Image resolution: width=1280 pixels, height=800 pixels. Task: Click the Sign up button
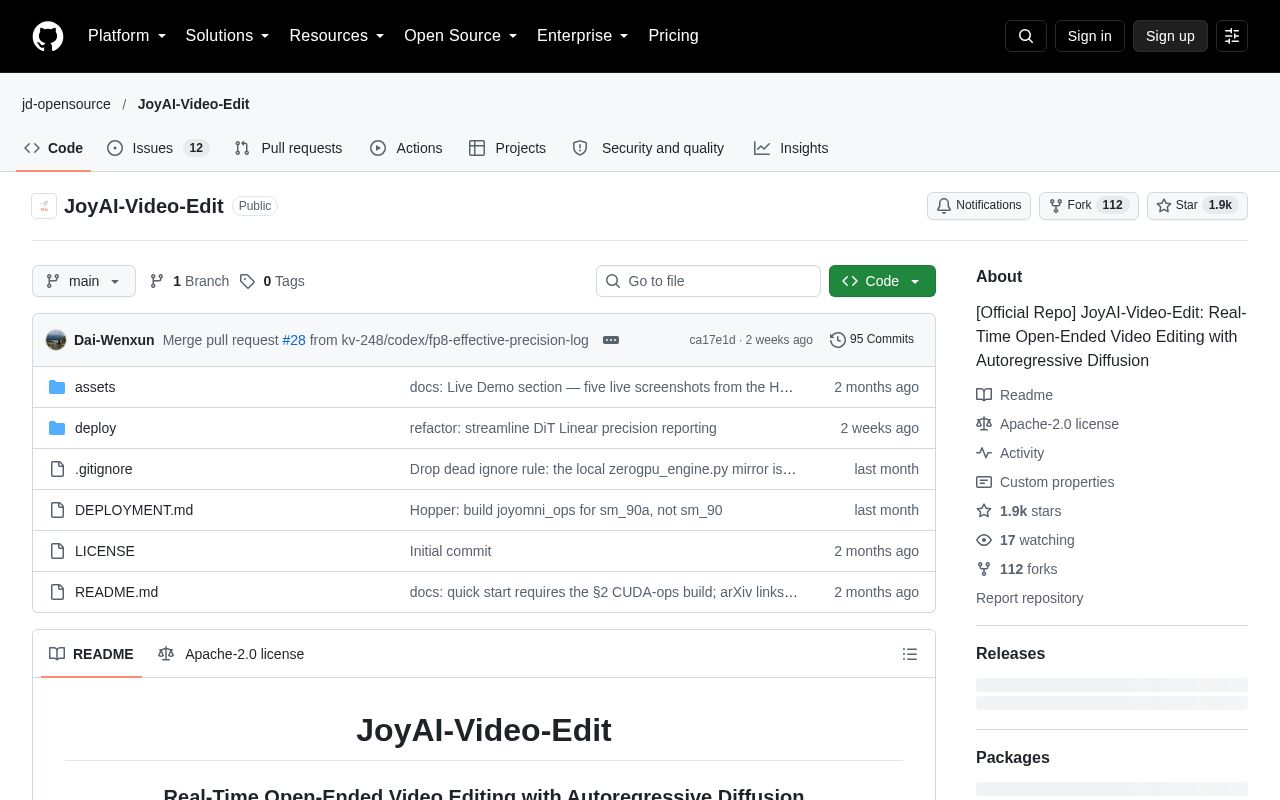point(1170,36)
